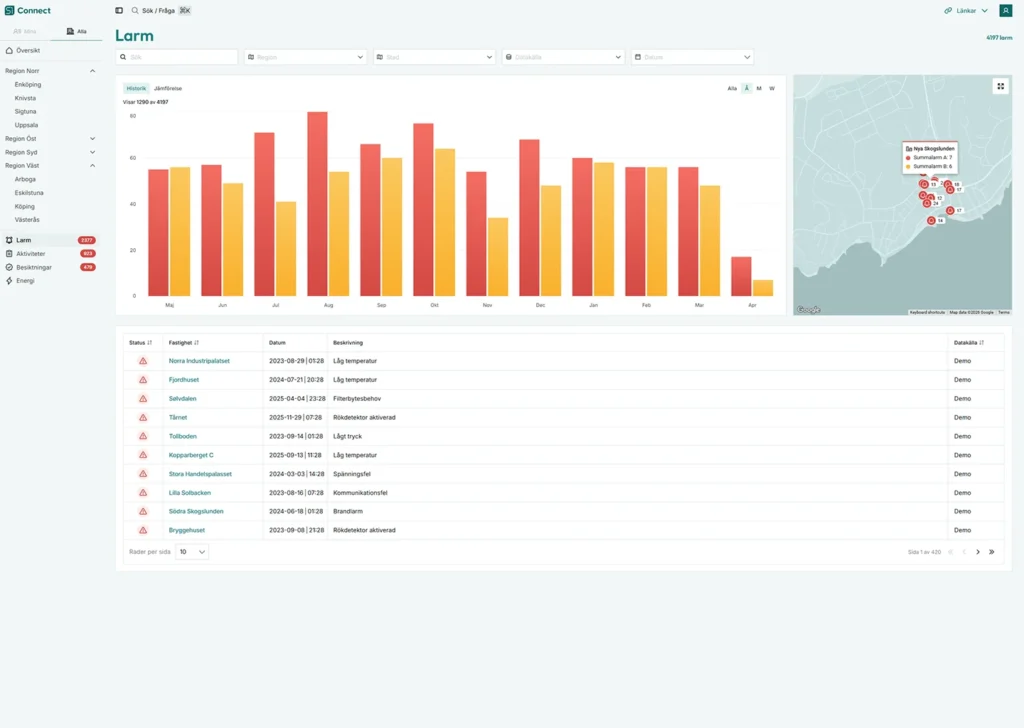The width and height of the screenshot is (1024, 728).
Task: Open the Norra Industripalatset property link
Action: coord(199,361)
